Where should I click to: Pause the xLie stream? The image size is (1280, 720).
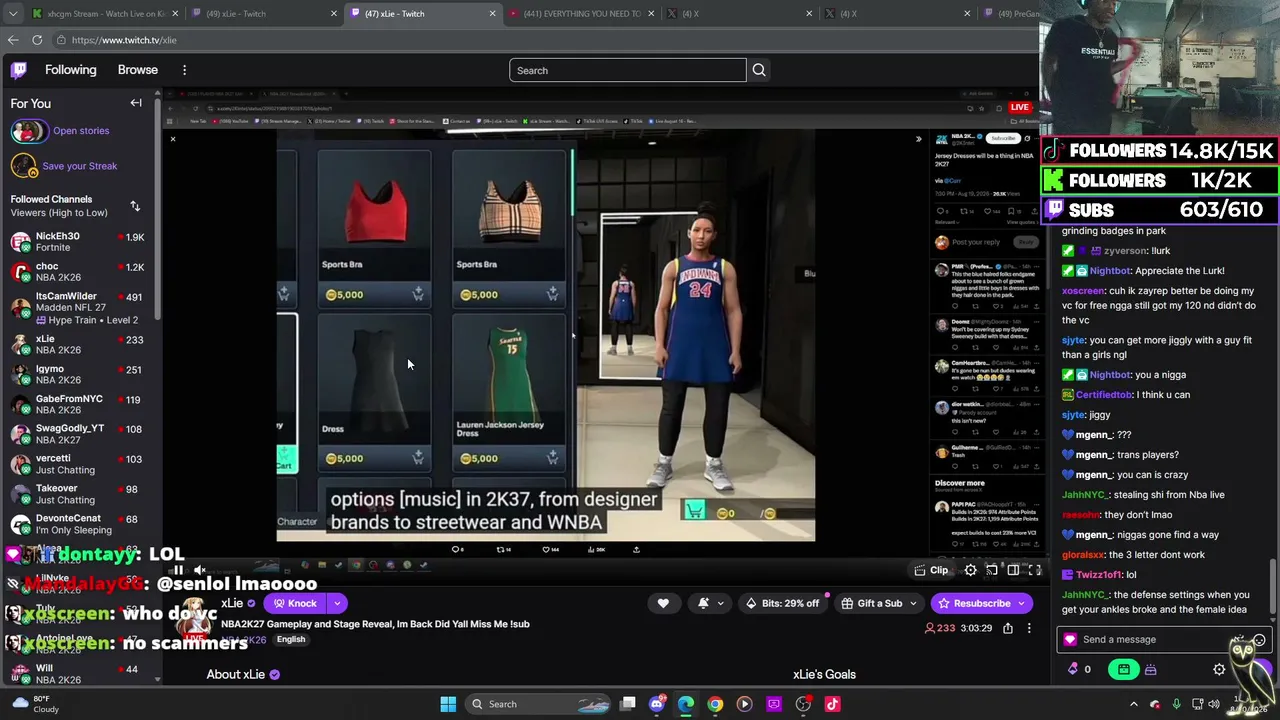177,570
